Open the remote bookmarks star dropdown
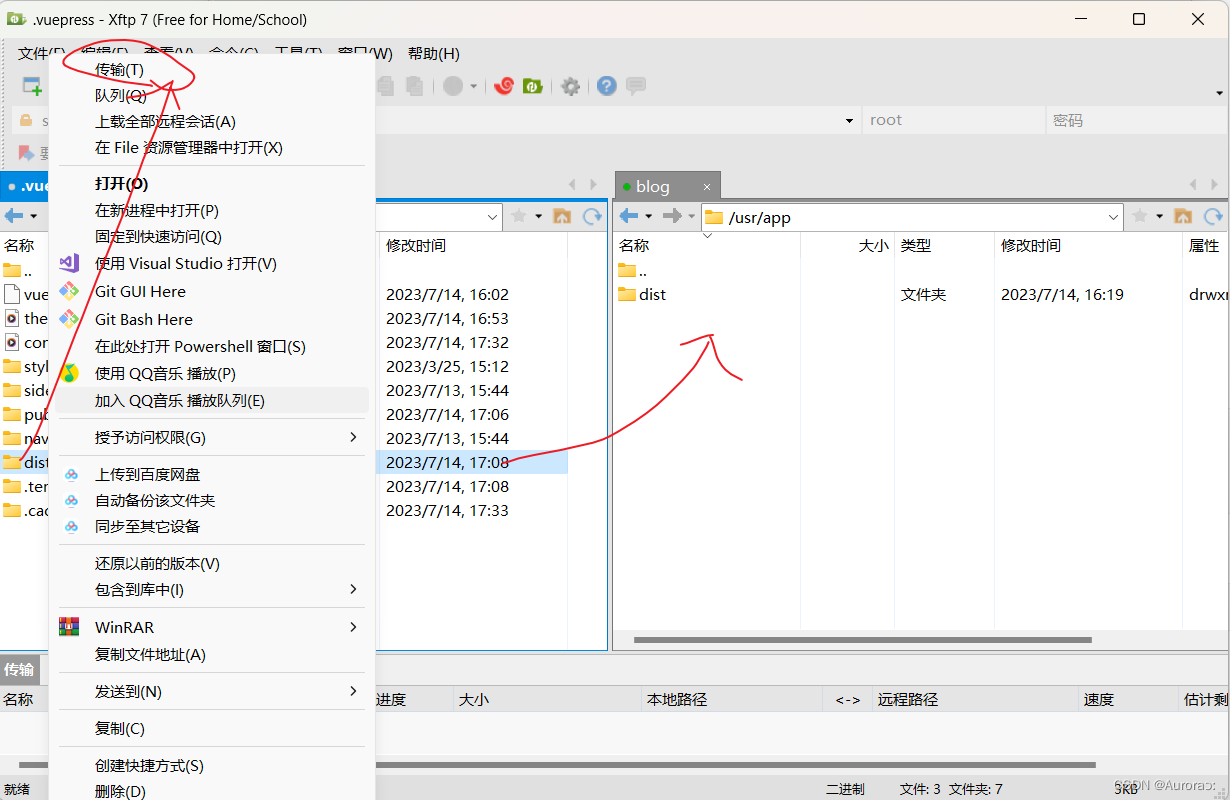The image size is (1230, 800). (1145, 216)
